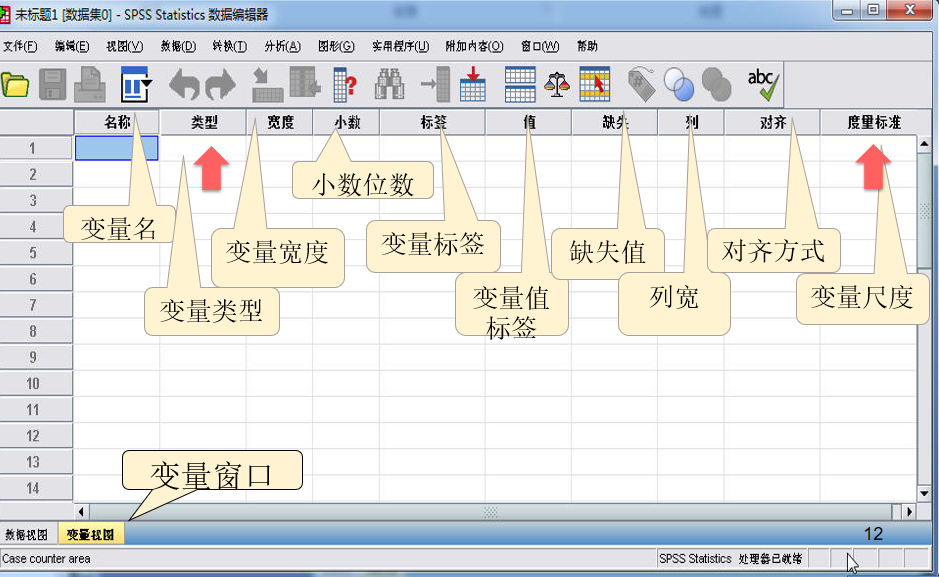Click the Use Variable Sets circles icon

(679, 84)
